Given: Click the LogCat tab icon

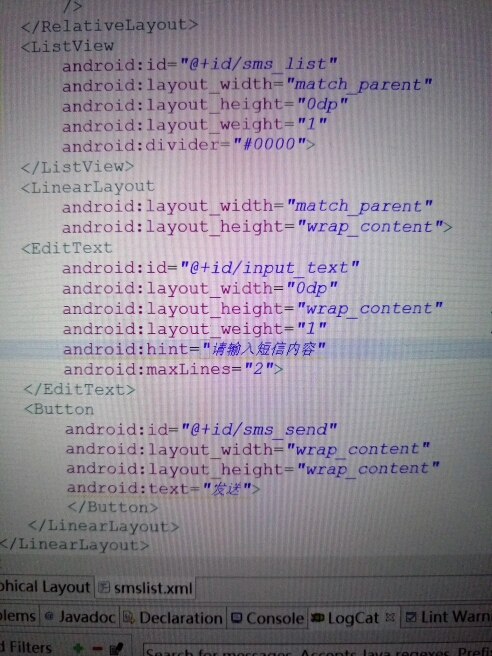Looking at the screenshot, I should point(318,618).
